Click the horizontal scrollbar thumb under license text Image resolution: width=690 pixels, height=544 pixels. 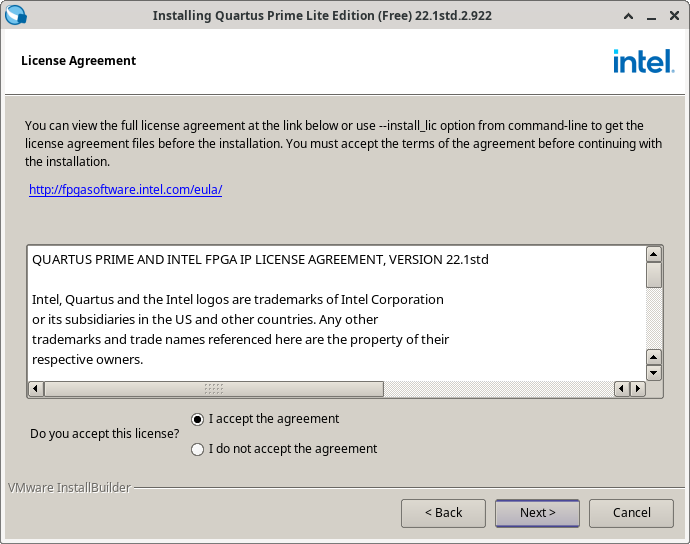(214, 389)
